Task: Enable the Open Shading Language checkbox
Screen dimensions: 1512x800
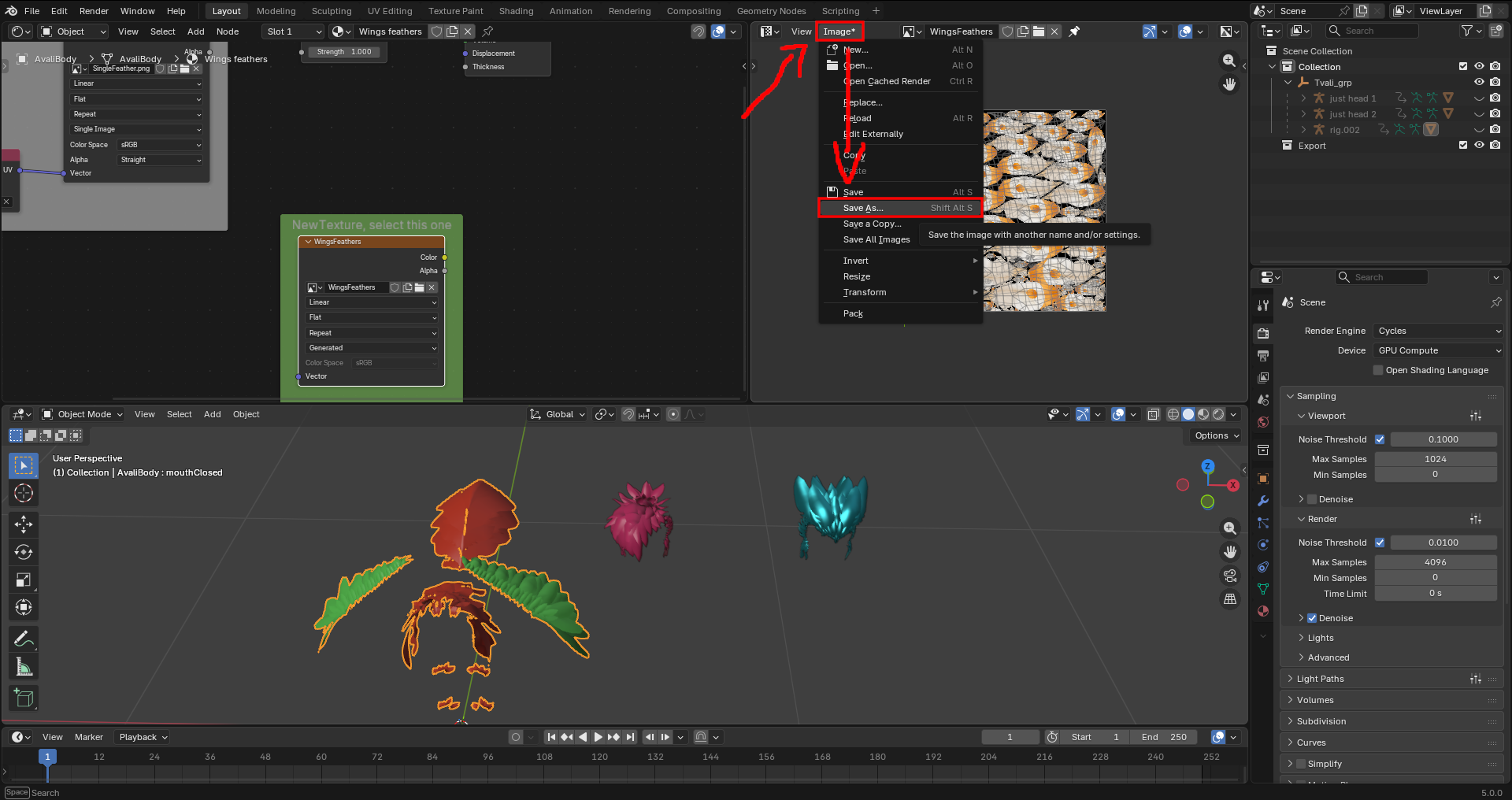Action: 1378,370
